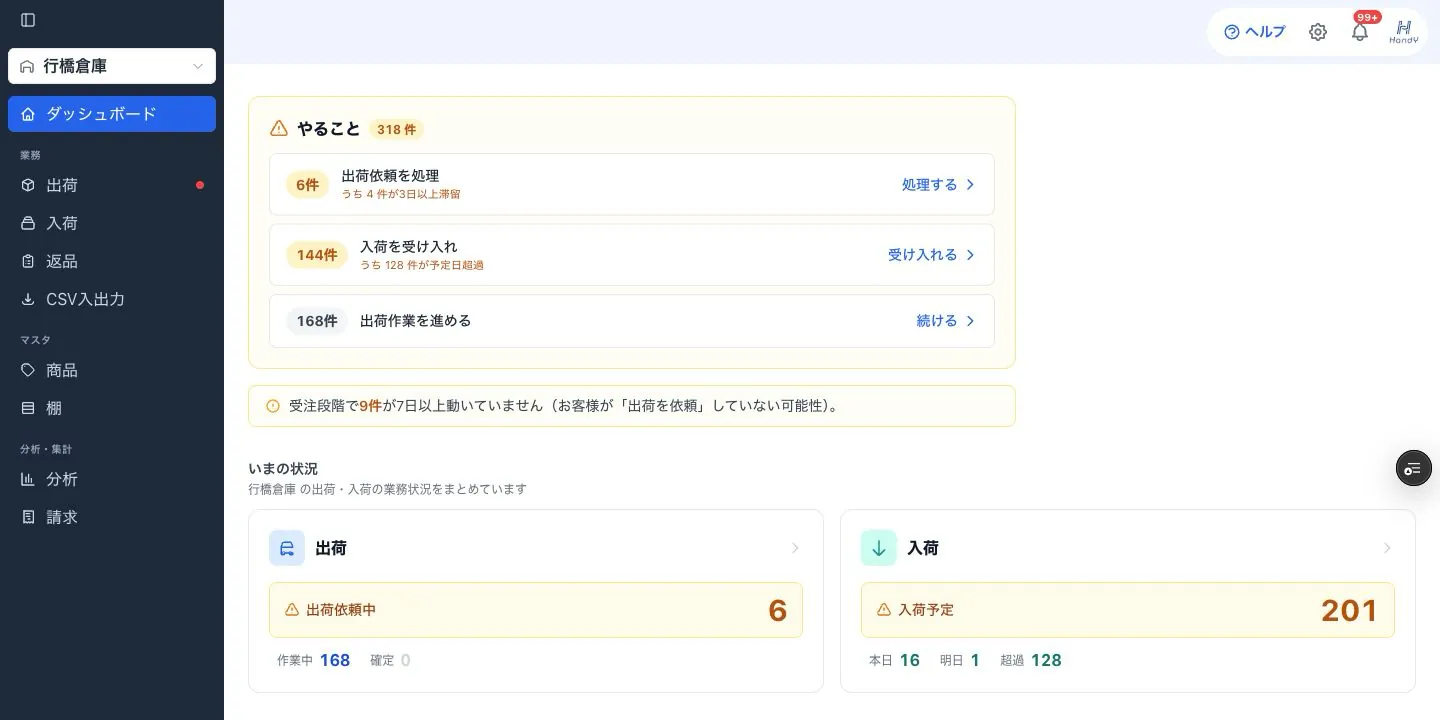
Task: Click 続ける for 出荷作業を進める
Action: tap(945, 321)
